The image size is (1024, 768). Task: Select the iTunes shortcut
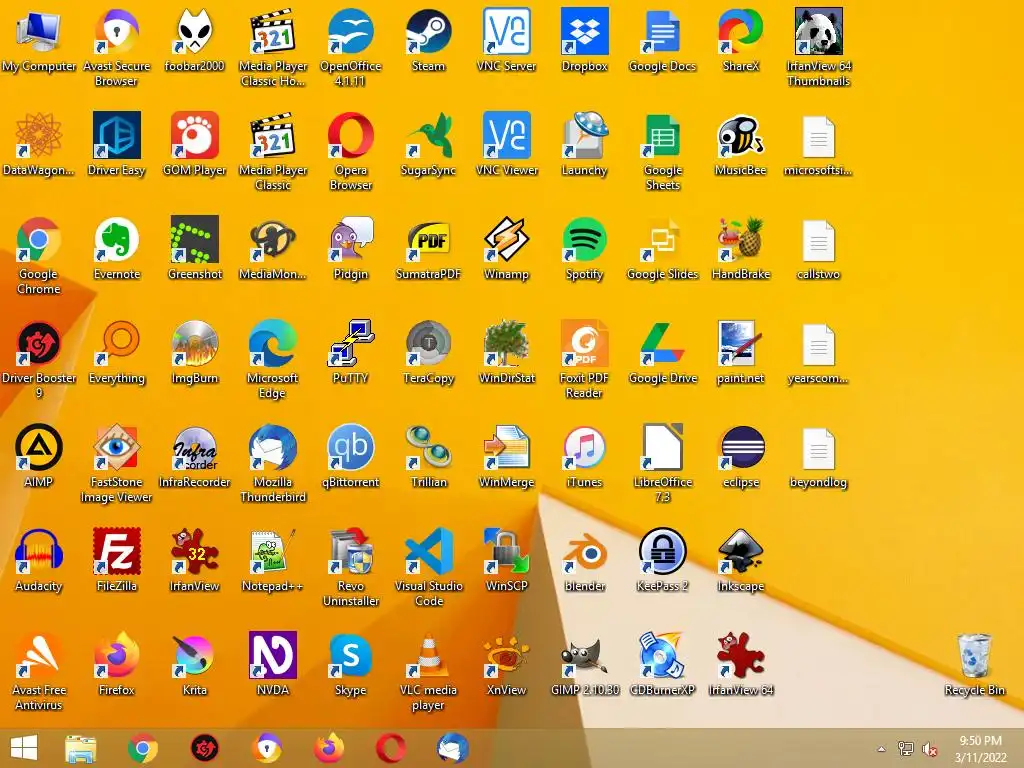click(584, 447)
